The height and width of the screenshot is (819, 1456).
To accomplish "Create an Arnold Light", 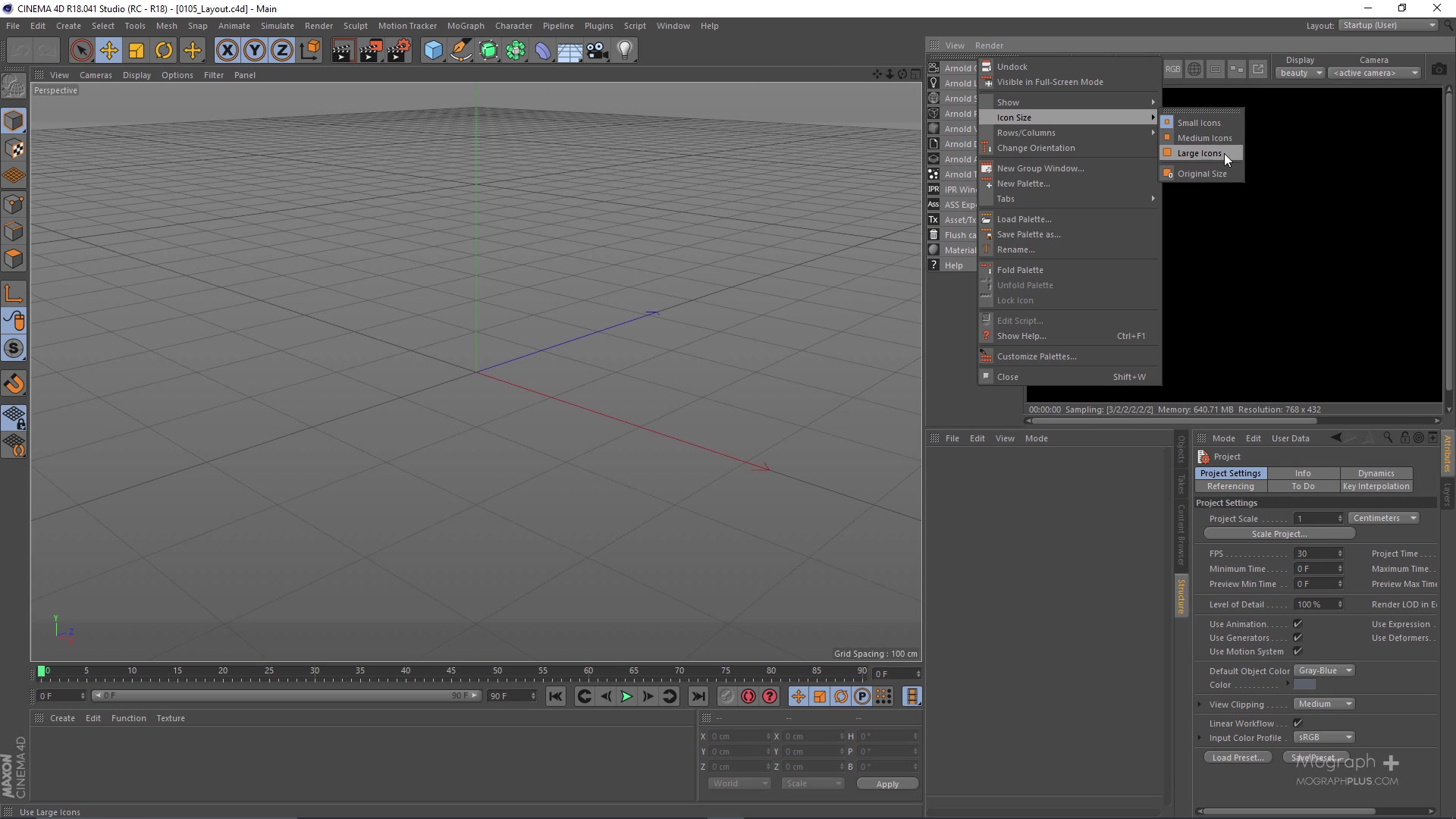I will [934, 83].
